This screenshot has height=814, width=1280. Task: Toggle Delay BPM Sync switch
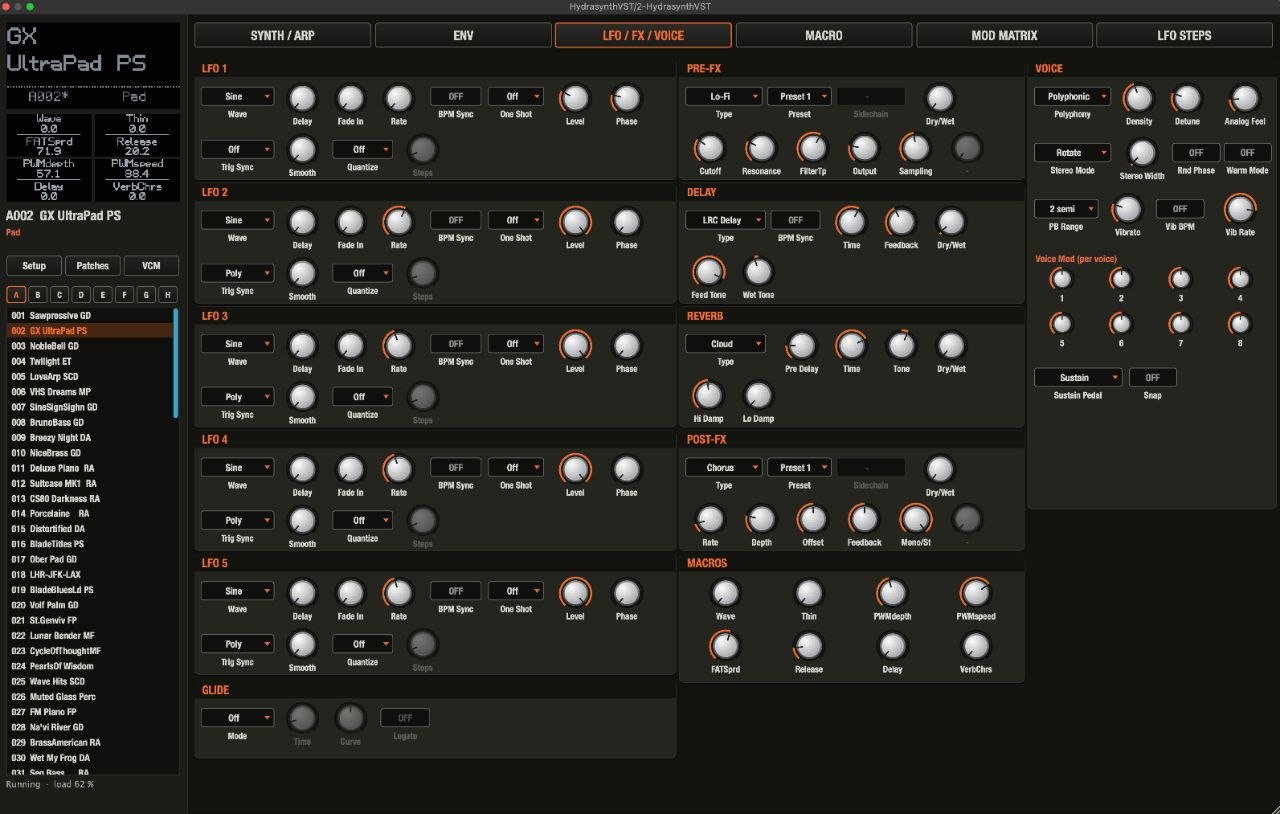pyautogui.click(x=795, y=220)
